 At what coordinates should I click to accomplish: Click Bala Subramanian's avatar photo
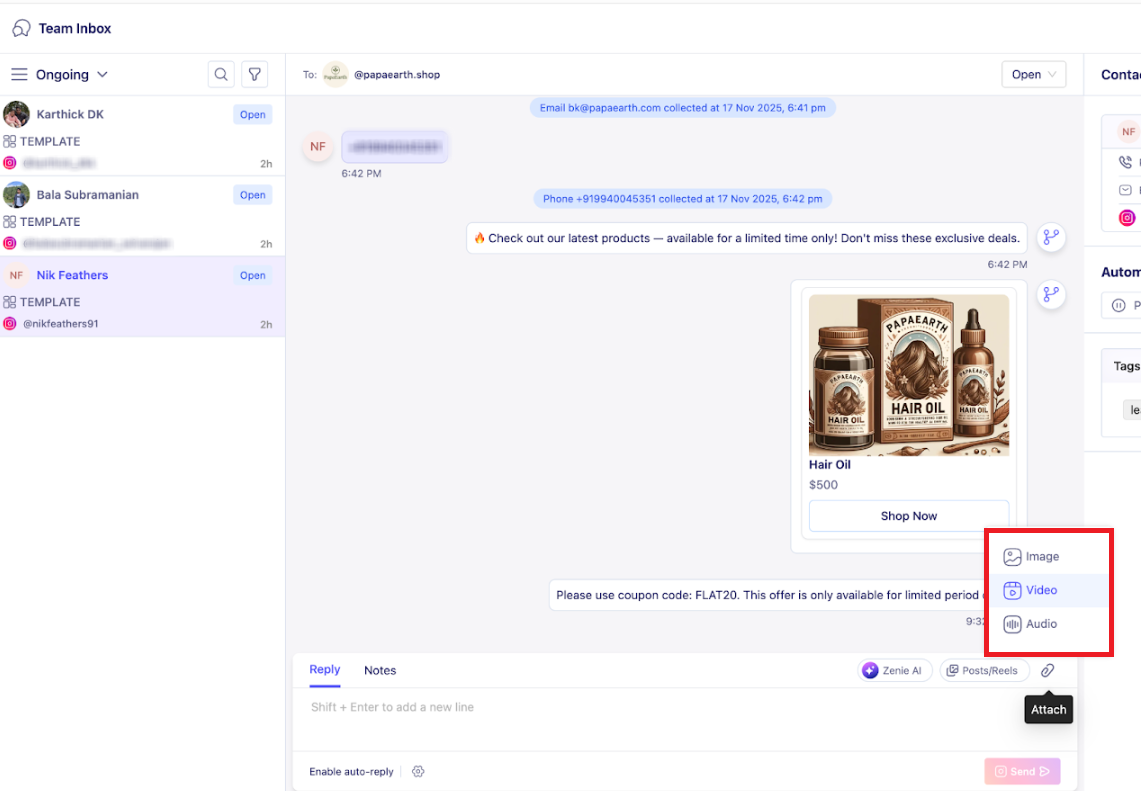16,194
